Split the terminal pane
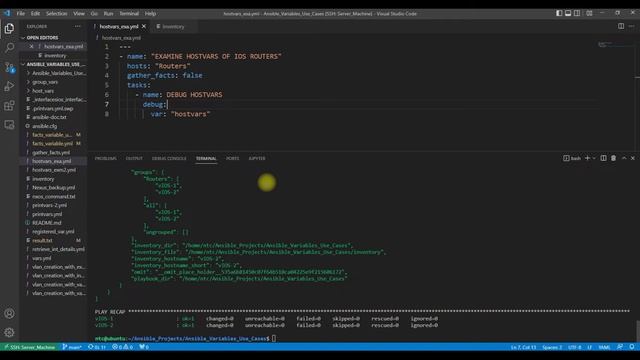The width and height of the screenshot is (640, 360). [x=603, y=158]
